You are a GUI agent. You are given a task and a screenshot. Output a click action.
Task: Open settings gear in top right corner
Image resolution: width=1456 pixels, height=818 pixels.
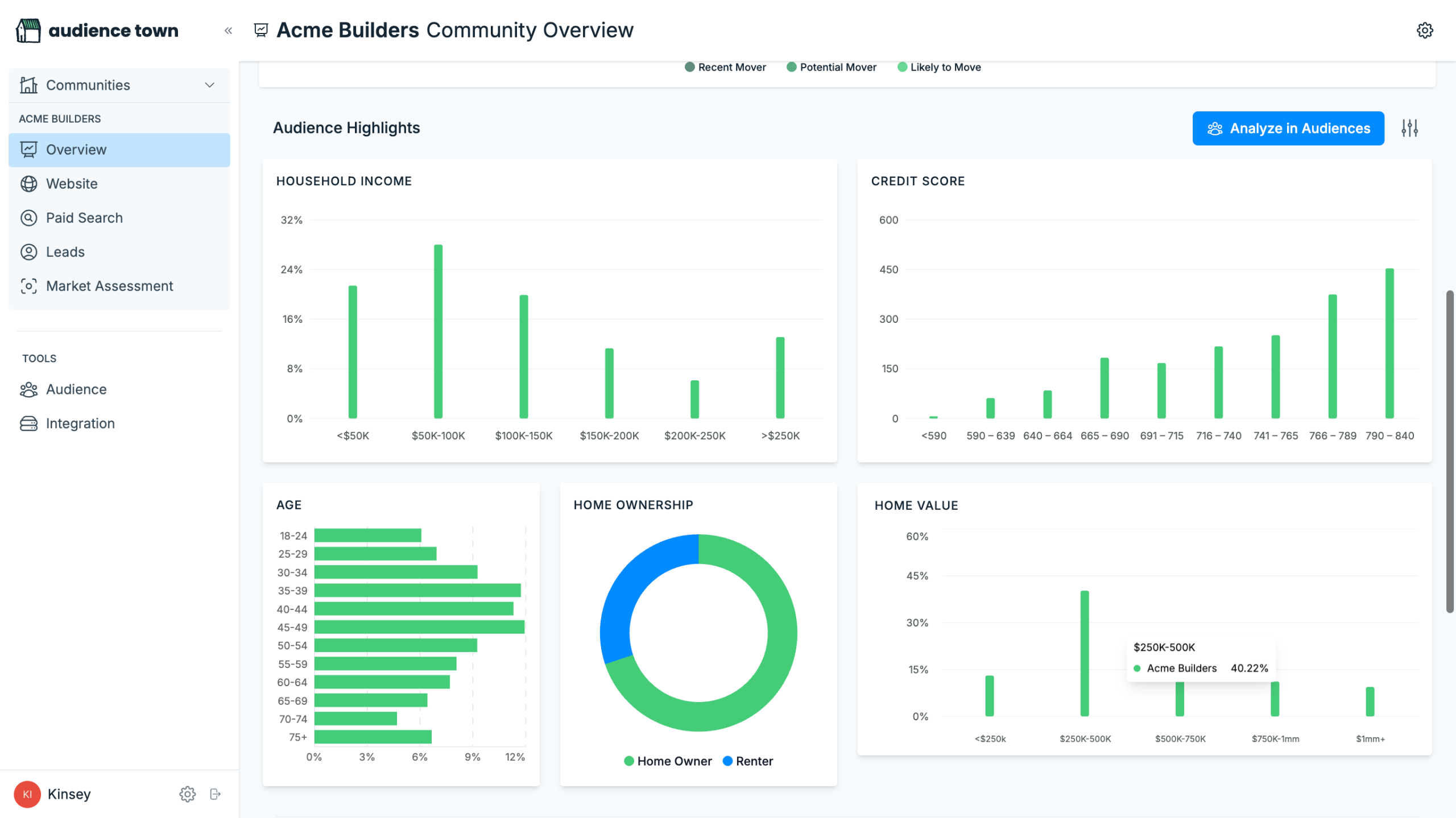coord(1424,30)
